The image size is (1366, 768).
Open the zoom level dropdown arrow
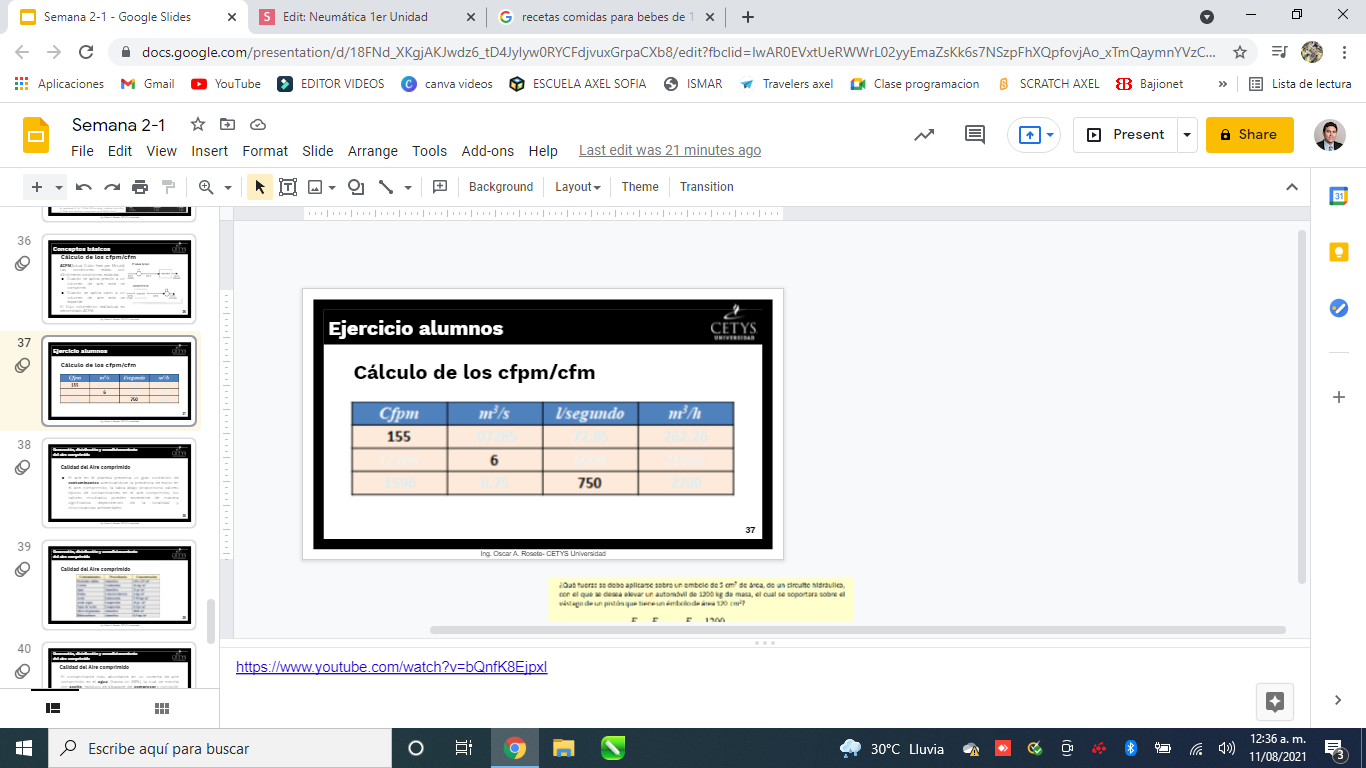pos(228,187)
